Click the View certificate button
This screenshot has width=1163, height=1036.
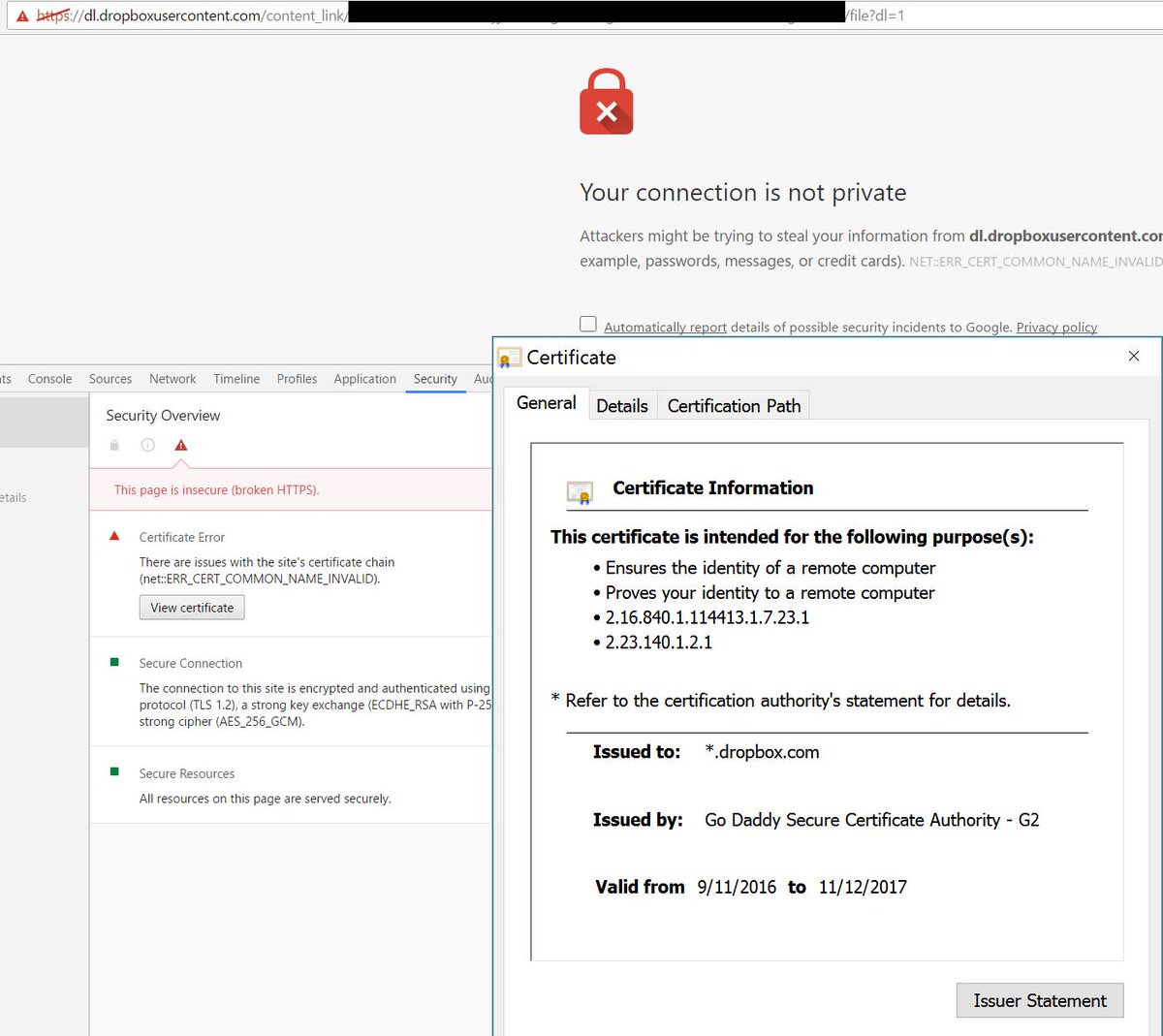192,608
